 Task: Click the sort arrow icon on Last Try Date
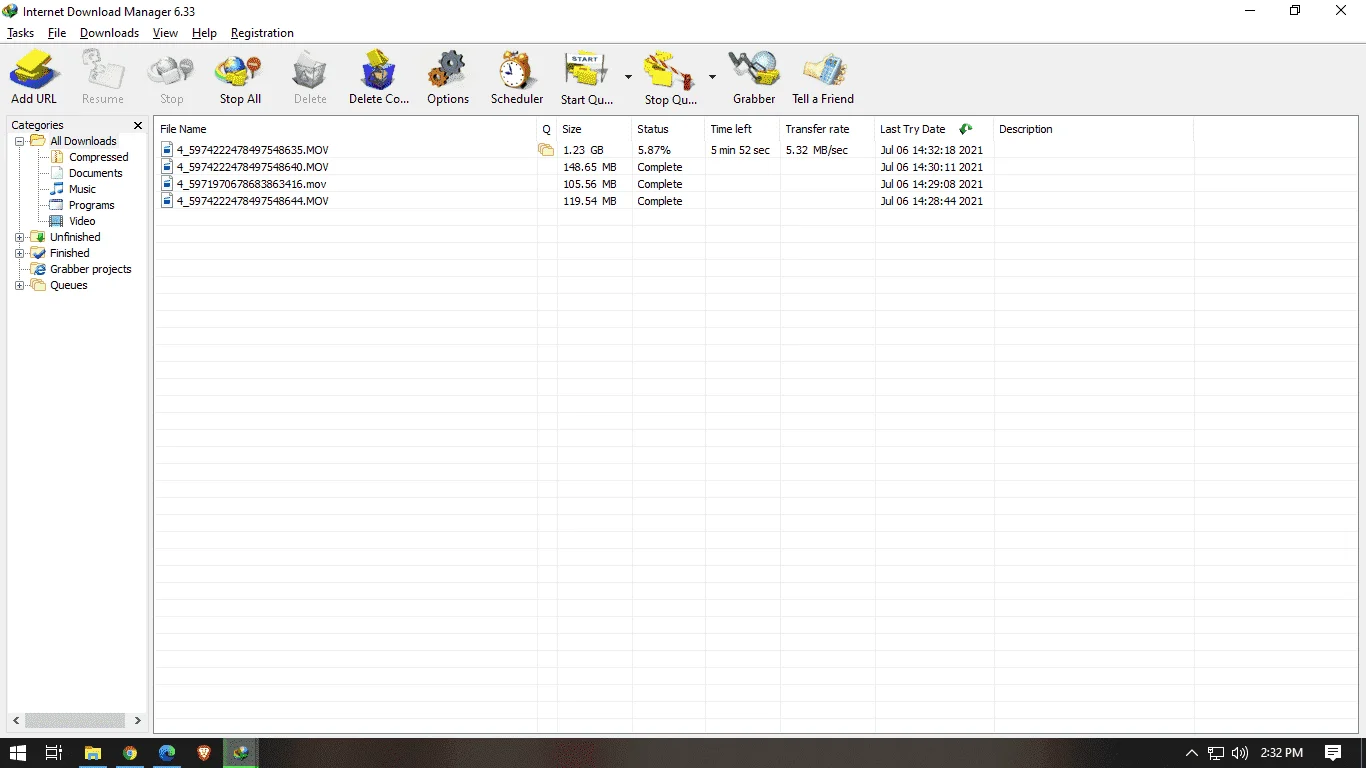pos(965,129)
